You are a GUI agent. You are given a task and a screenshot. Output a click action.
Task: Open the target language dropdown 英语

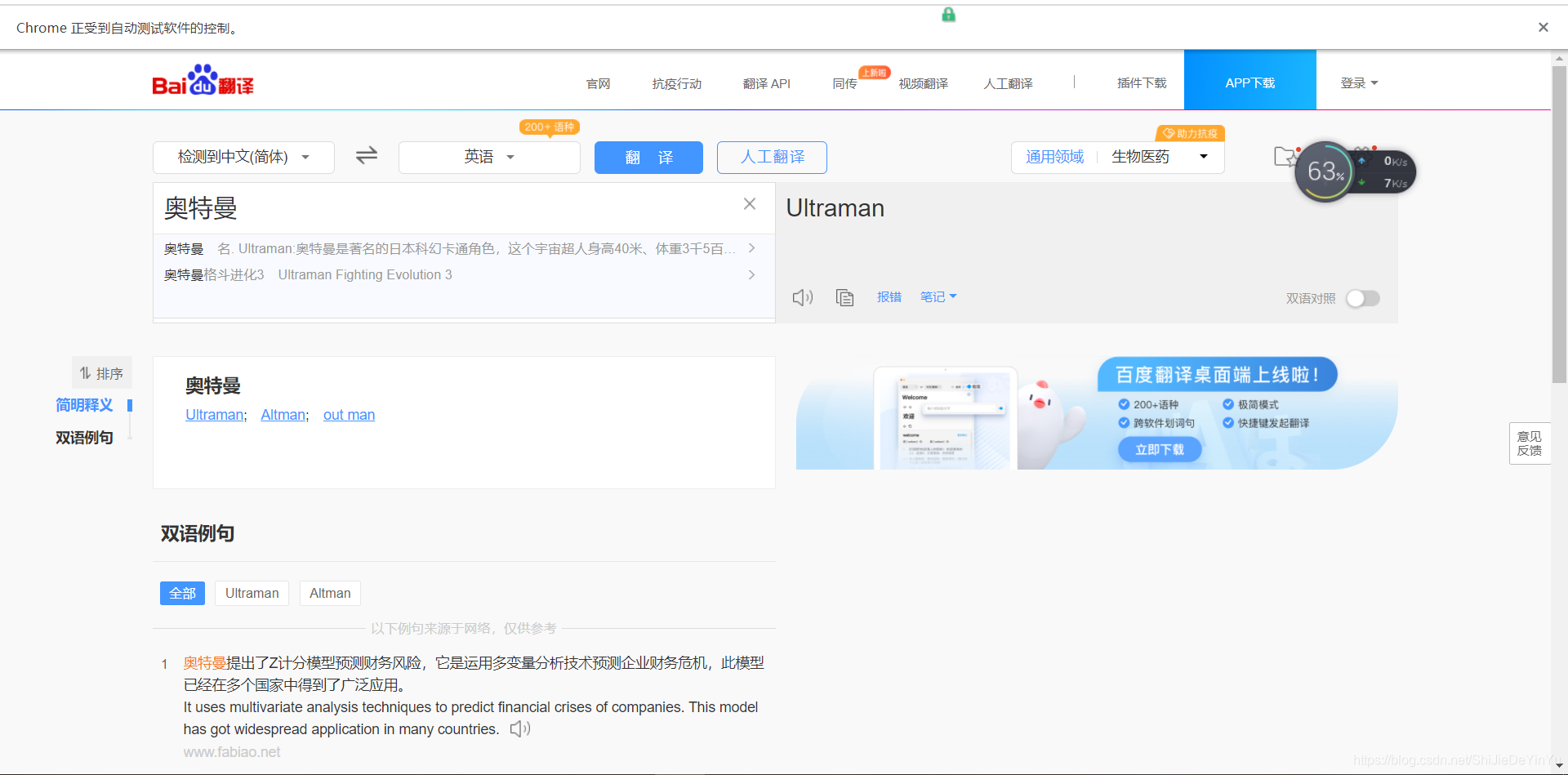489,157
